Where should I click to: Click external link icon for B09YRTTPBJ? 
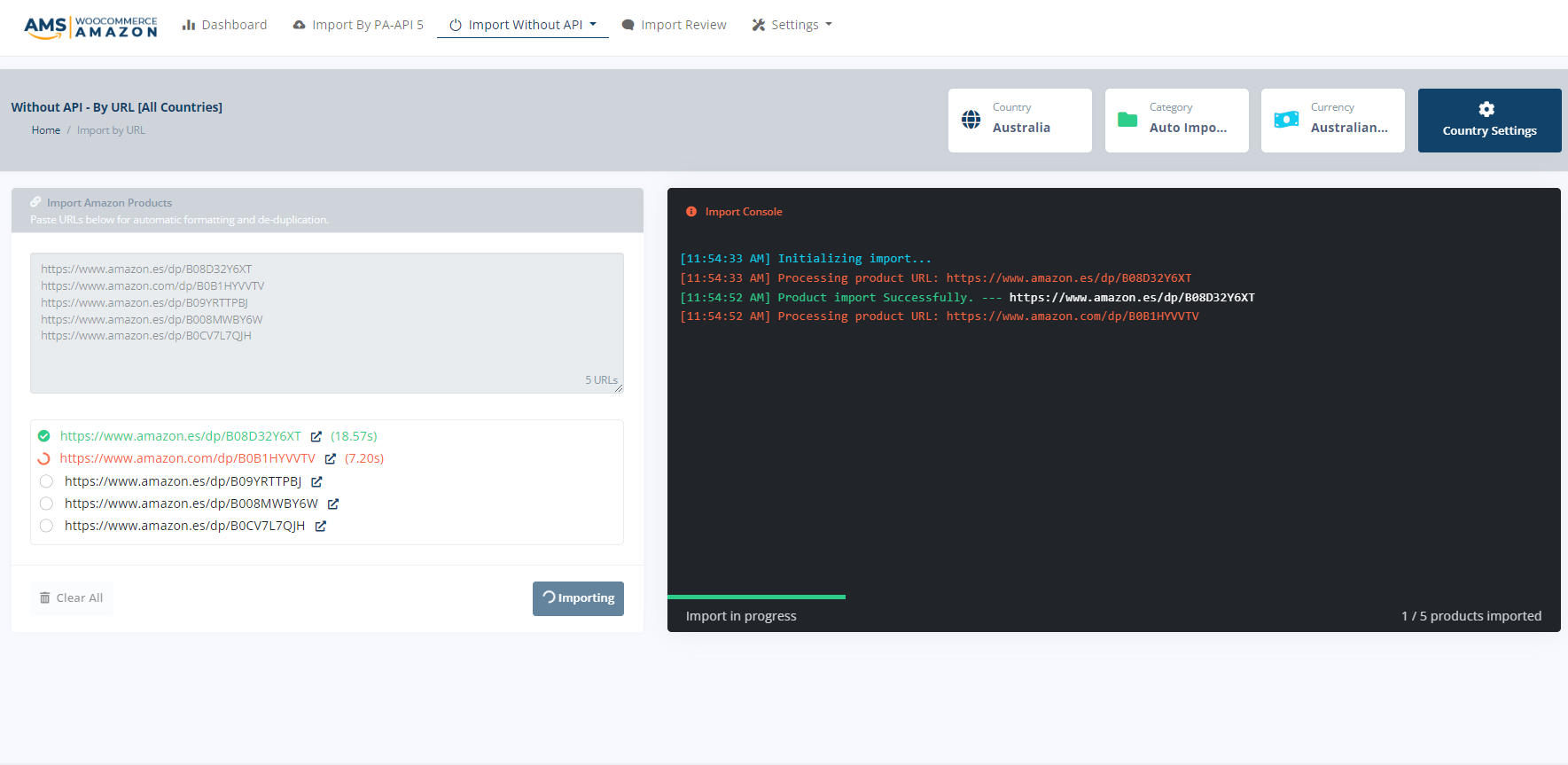point(316,481)
